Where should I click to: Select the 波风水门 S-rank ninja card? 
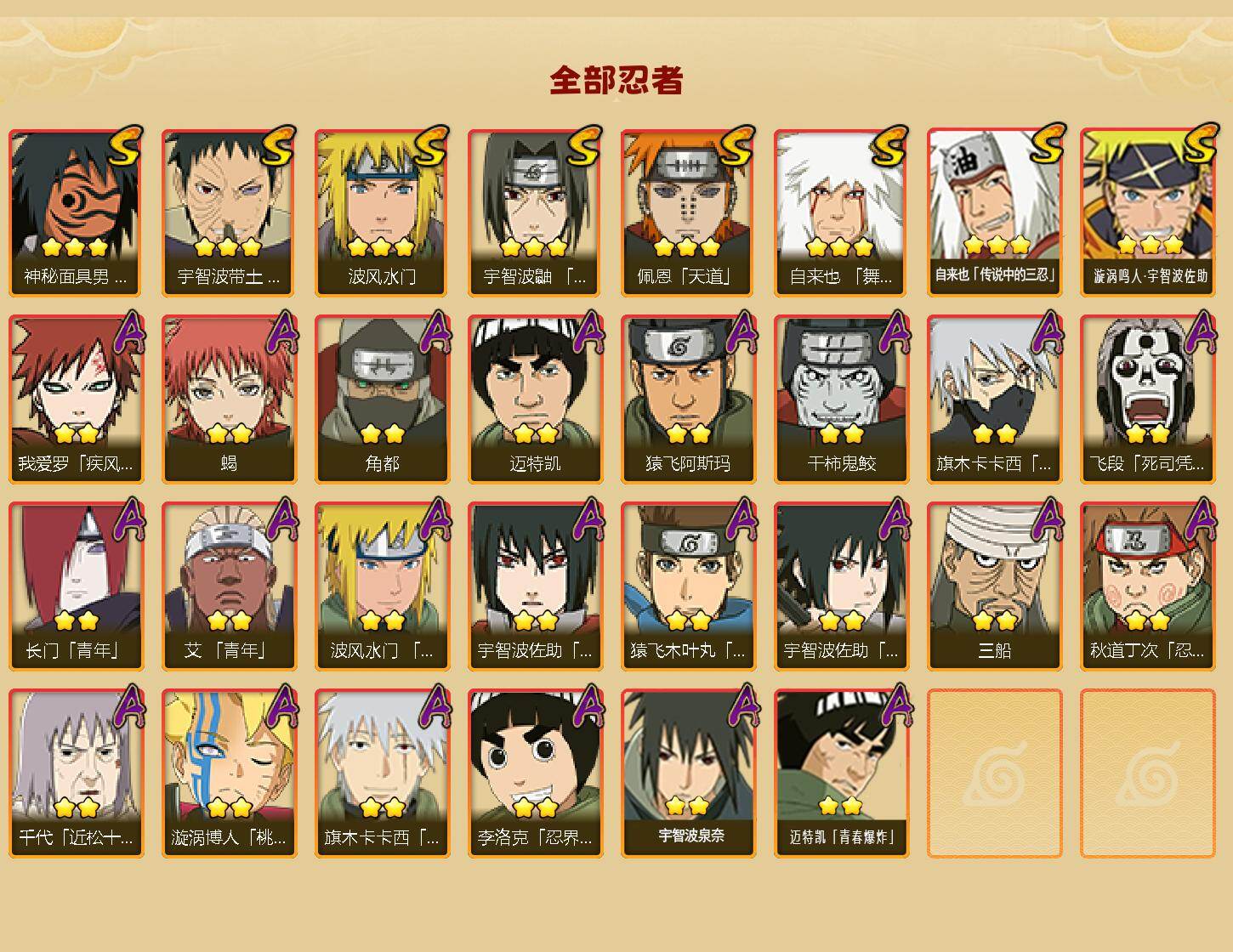[382, 212]
